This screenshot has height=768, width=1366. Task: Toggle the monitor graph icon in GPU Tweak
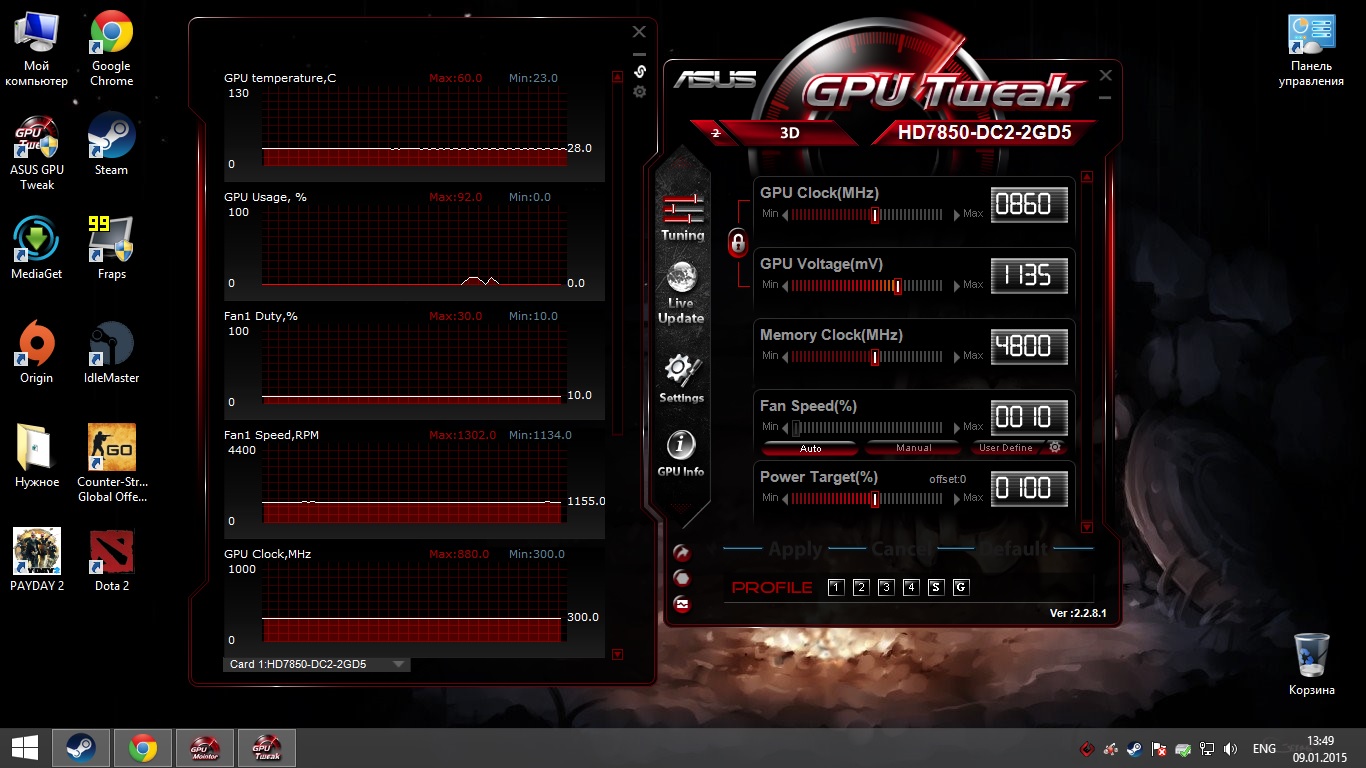click(681, 604)
